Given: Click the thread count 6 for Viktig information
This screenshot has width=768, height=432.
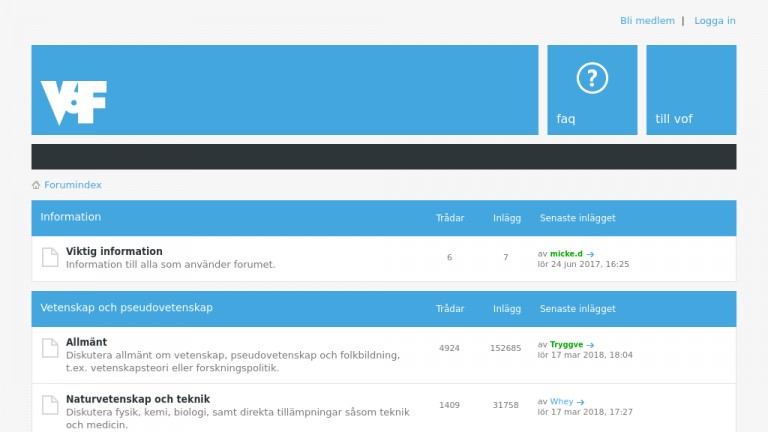Looking at the screenshot, I should tap(449, 257).
